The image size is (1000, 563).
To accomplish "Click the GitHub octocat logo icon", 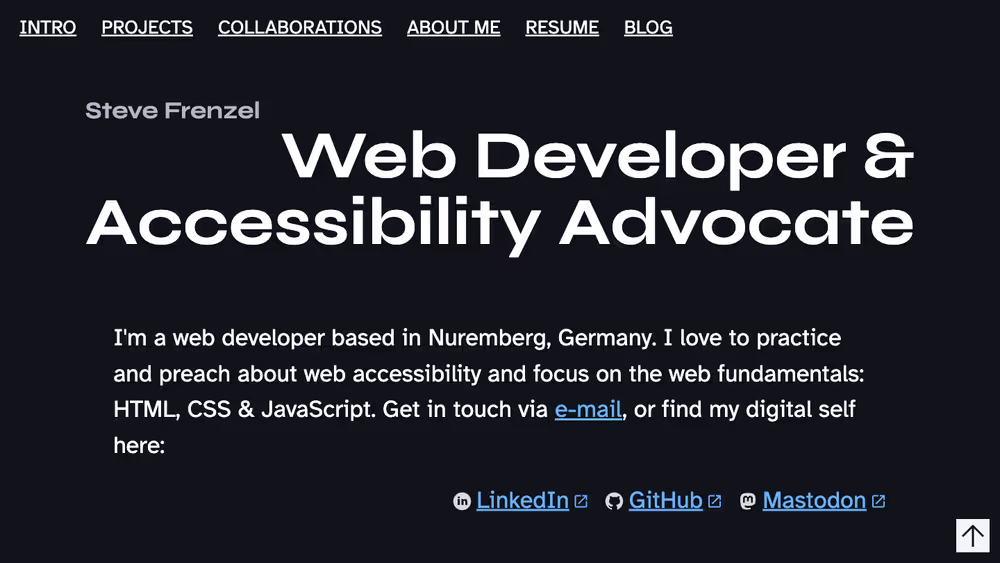I will [614, 501].
